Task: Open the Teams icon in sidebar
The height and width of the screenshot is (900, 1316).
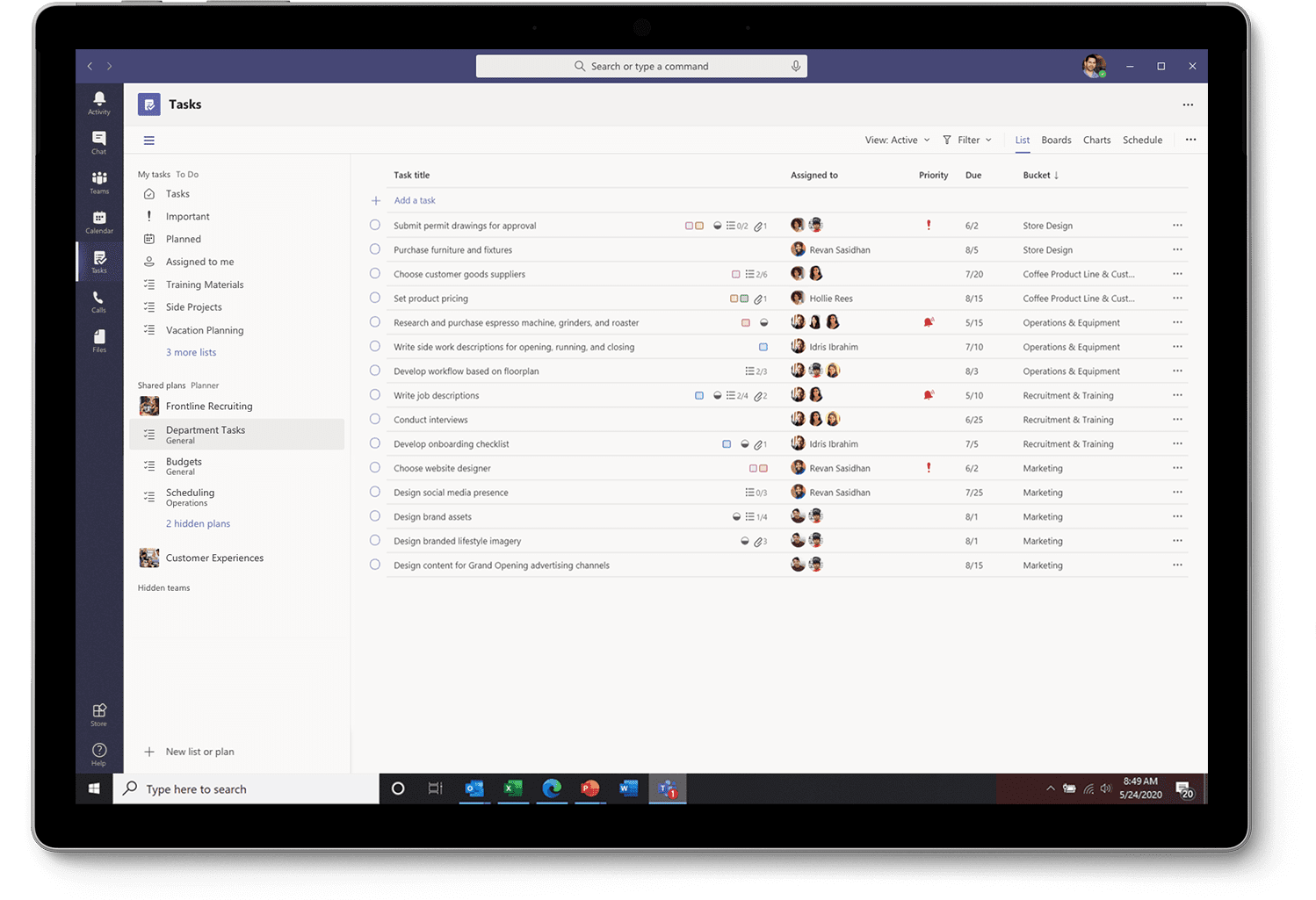Action: pos(99,182)
